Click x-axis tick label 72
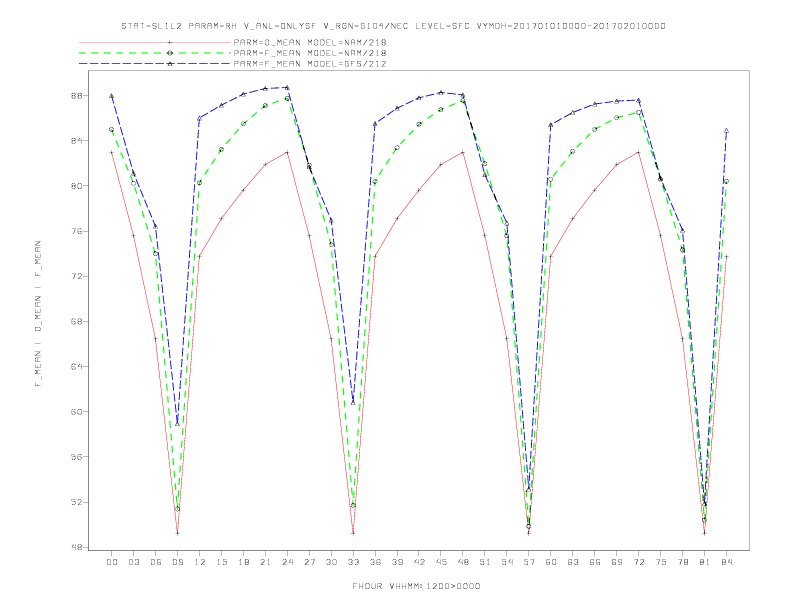This screenshot has height=612, width=792. [639, 562]
